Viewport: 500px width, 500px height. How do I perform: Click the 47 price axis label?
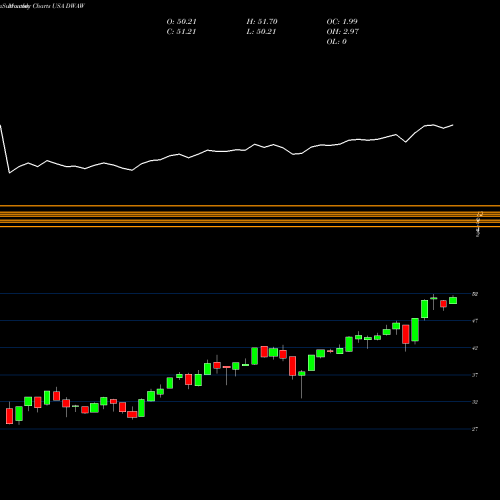[x=475, y=321]
